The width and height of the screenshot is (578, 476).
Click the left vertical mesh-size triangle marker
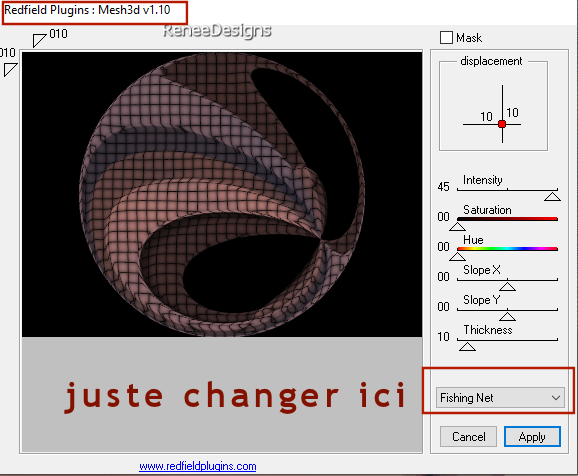pyautogui.click(x=10, y=69)
